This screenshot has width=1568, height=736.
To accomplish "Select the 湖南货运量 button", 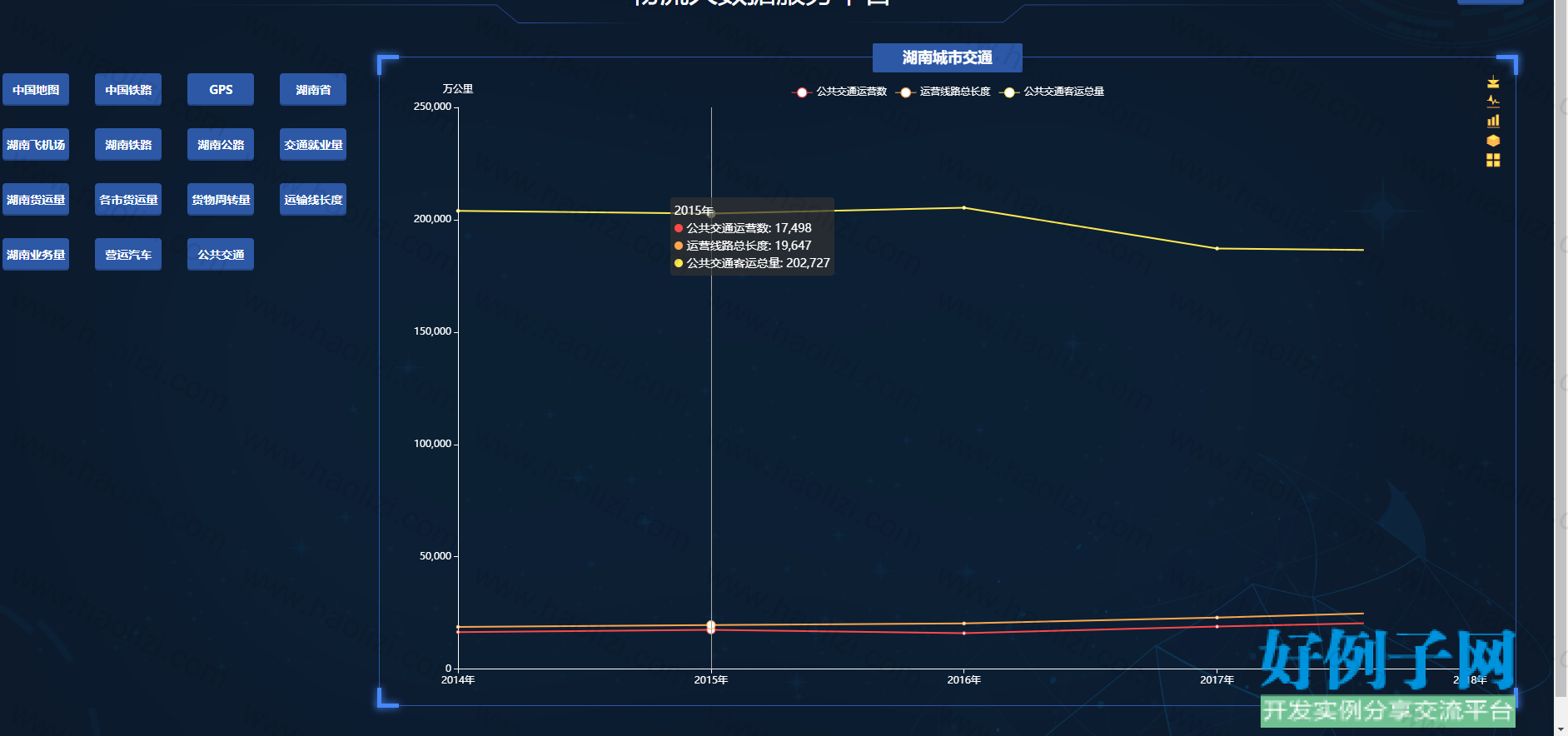I will pyautogui.click(x=36, y=200).
